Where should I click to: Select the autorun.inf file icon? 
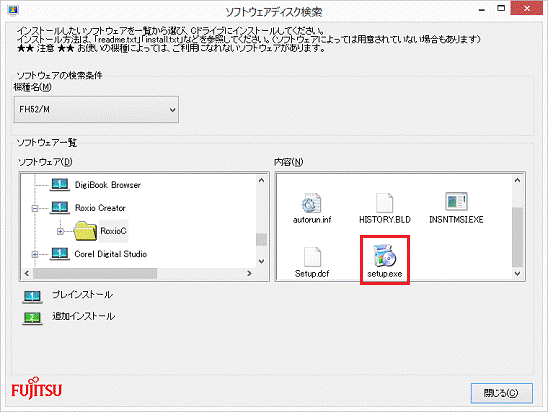[311, 203]
